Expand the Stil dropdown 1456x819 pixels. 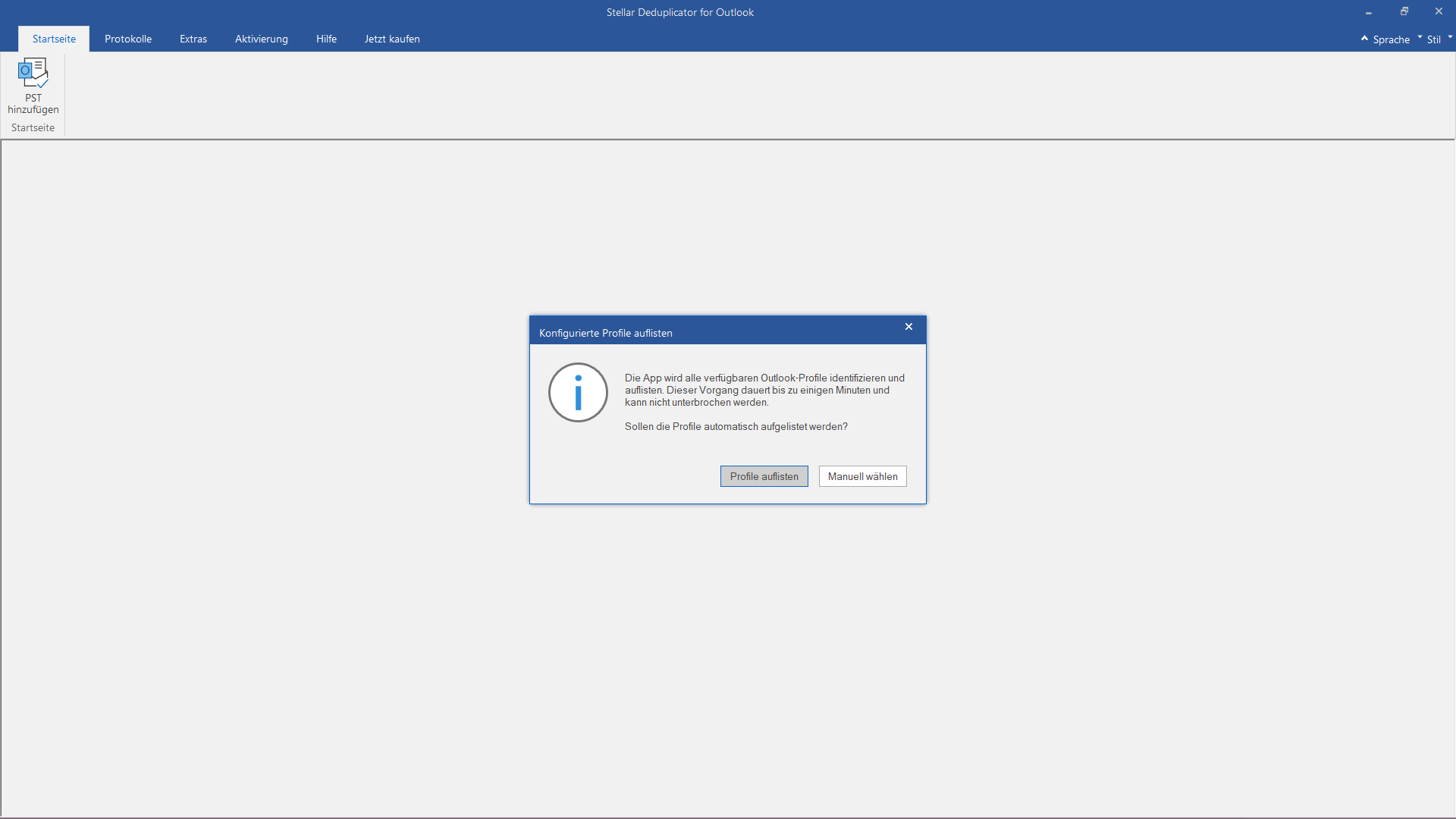click(1439, 39)
